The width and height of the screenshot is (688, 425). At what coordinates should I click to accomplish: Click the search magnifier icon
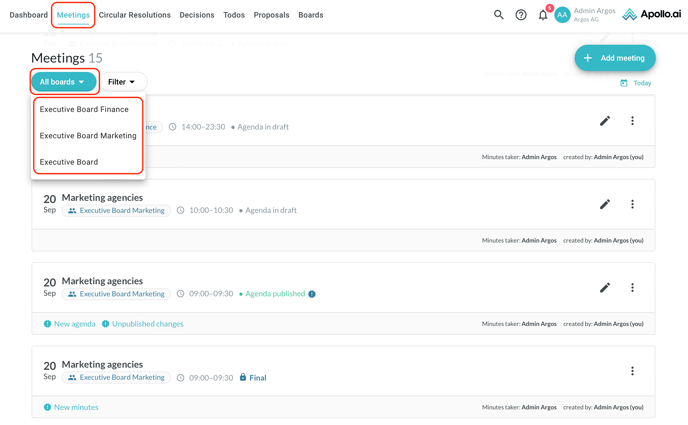point(499,15)
